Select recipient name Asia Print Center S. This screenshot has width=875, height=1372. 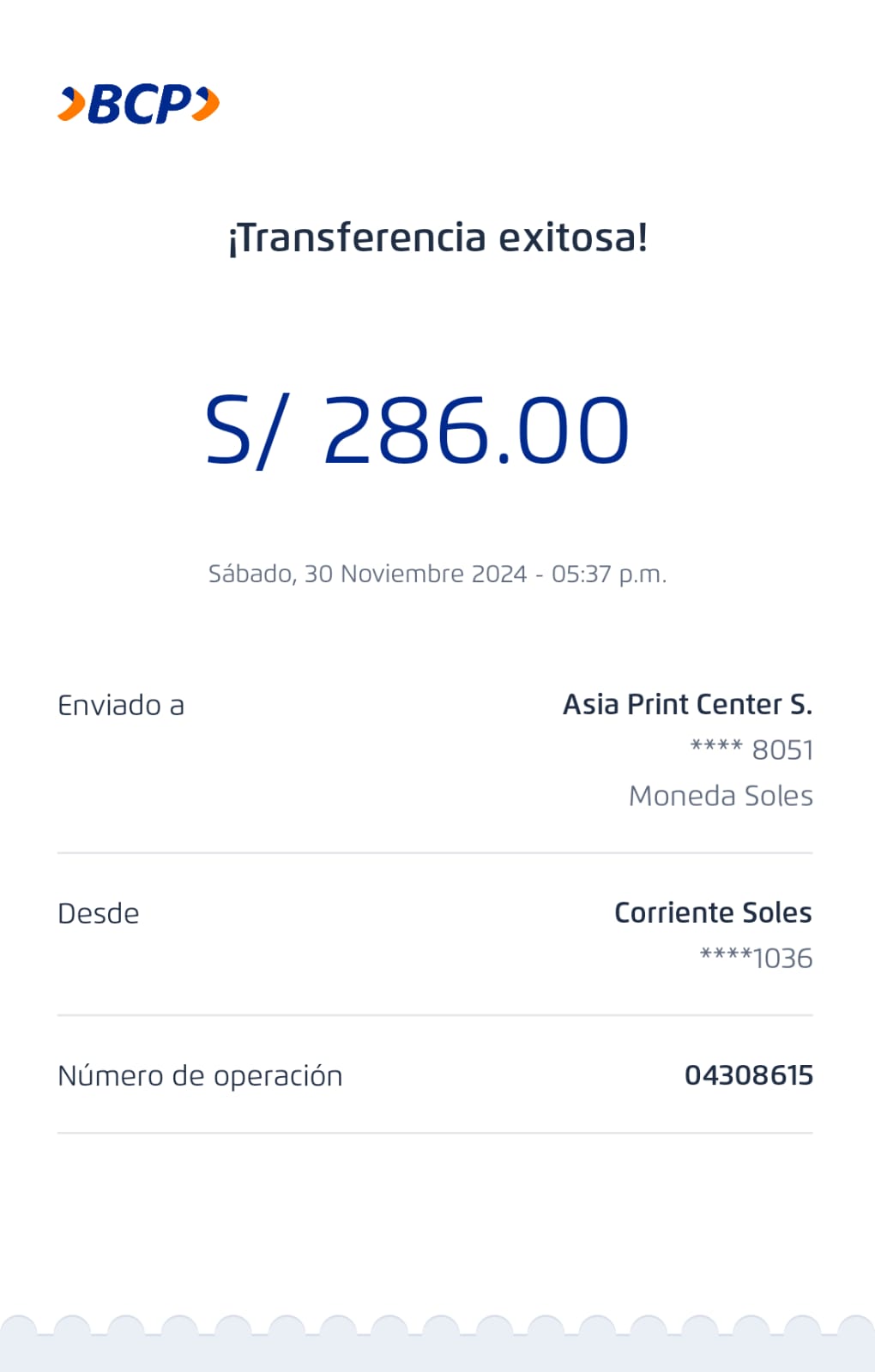(687, 704)
